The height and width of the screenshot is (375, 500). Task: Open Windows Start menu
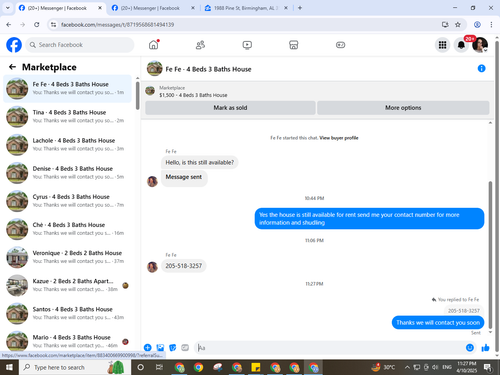9,367
